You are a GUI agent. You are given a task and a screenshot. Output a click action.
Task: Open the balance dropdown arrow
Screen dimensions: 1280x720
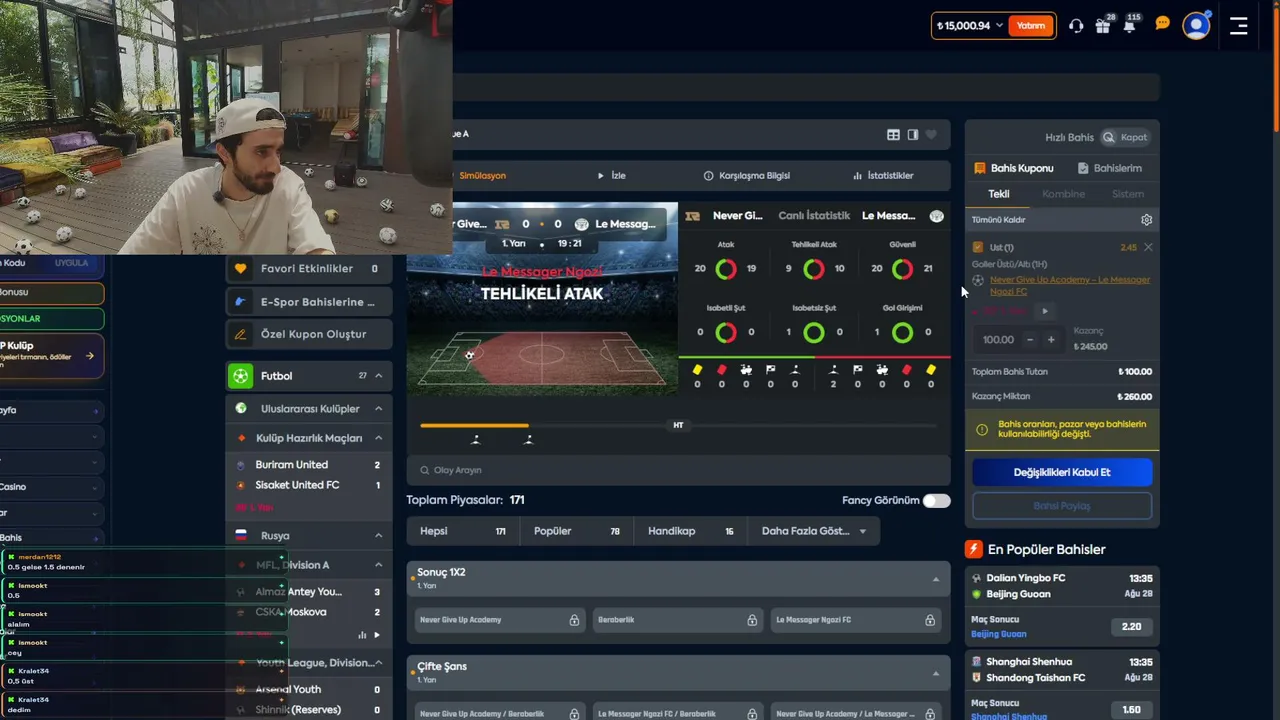pos(999,26)
